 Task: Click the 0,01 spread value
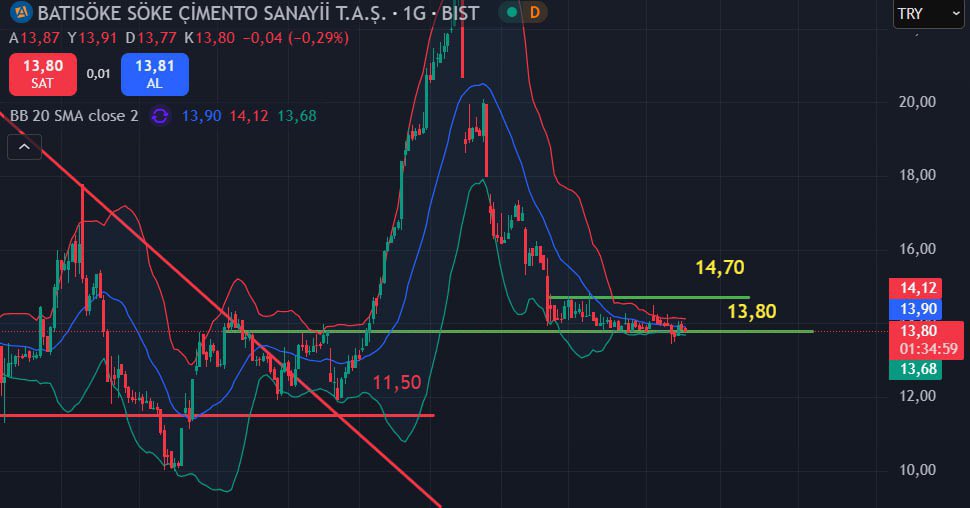pyautogui.click(x=98, y=74)
